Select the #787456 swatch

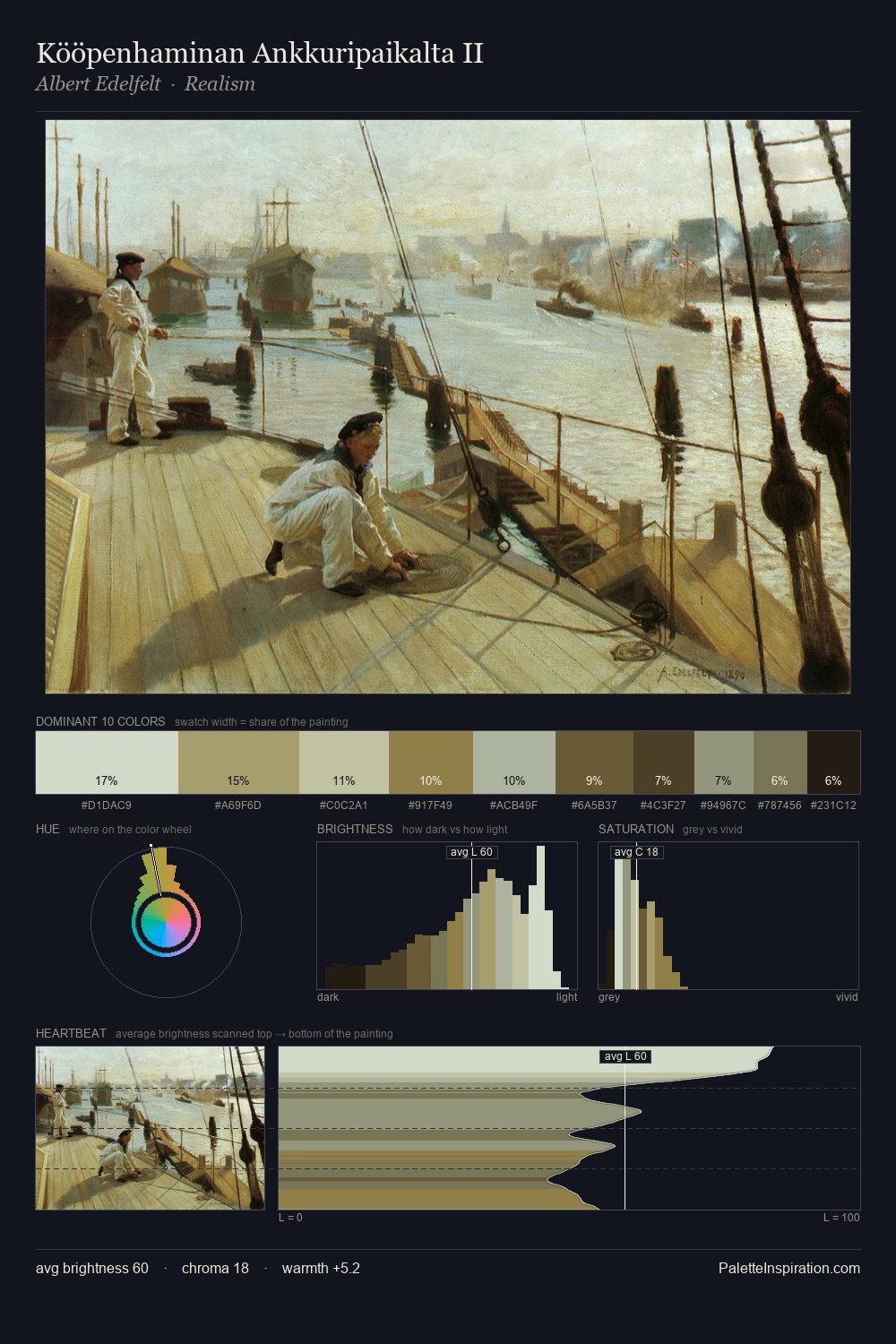(x=780, y=762)
